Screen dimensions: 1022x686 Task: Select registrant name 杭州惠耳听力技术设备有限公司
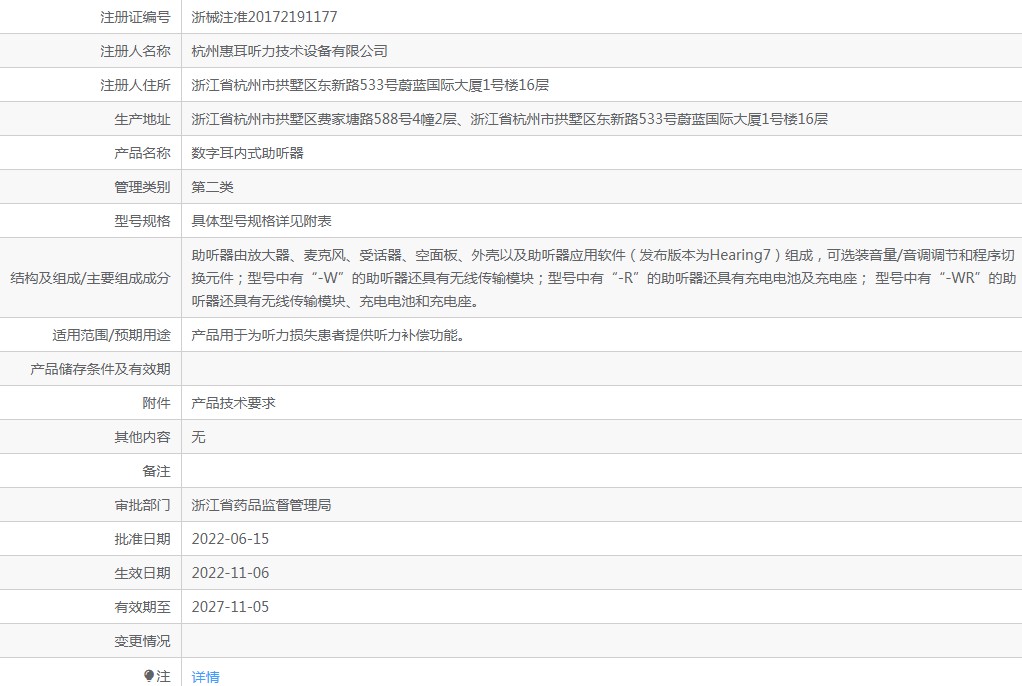pos(289,51)
